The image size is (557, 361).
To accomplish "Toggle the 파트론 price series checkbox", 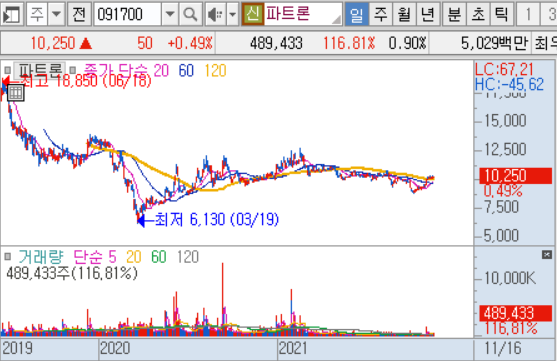I will [7, 70].
